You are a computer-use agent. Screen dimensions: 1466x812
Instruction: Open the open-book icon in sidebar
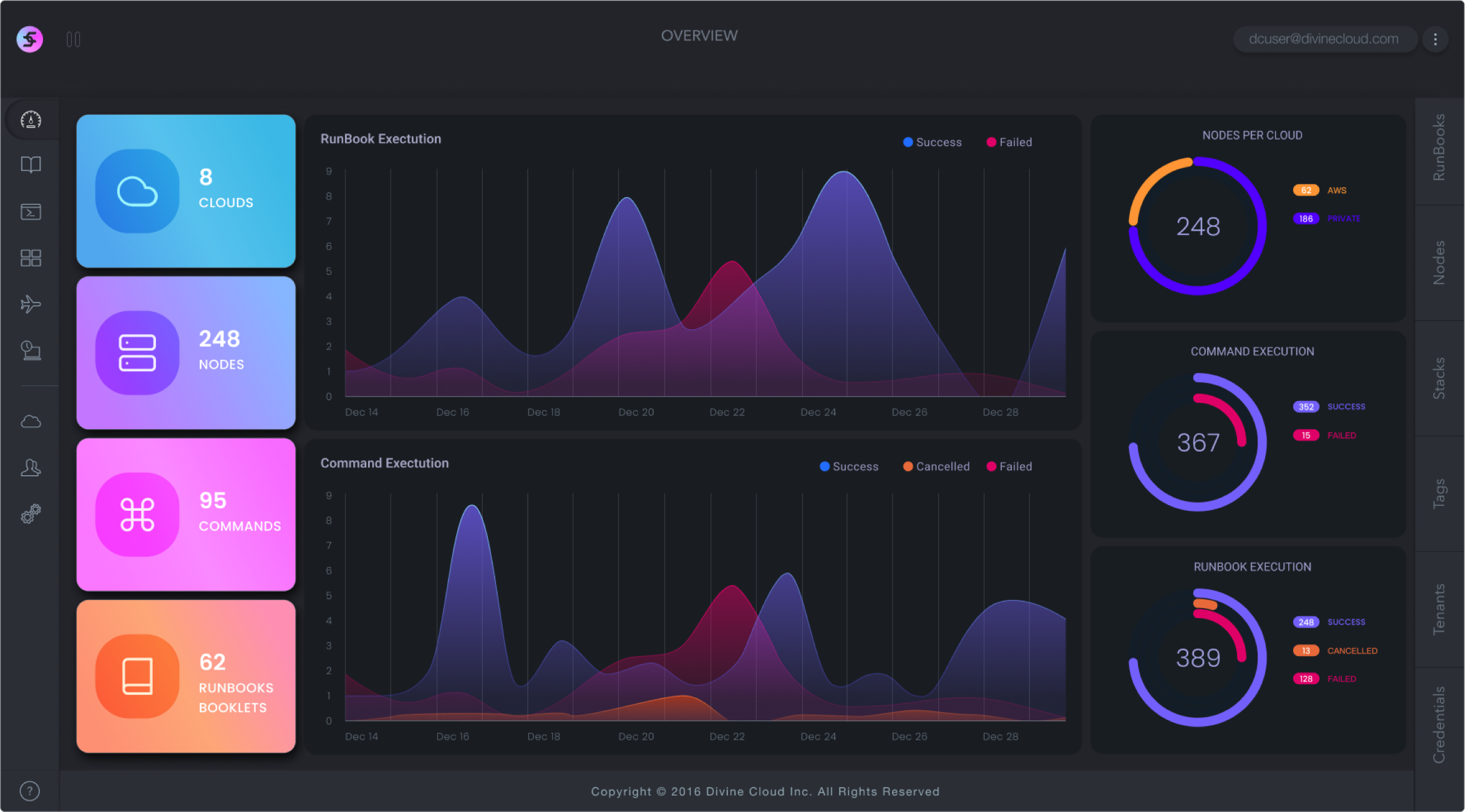[31, 165]
